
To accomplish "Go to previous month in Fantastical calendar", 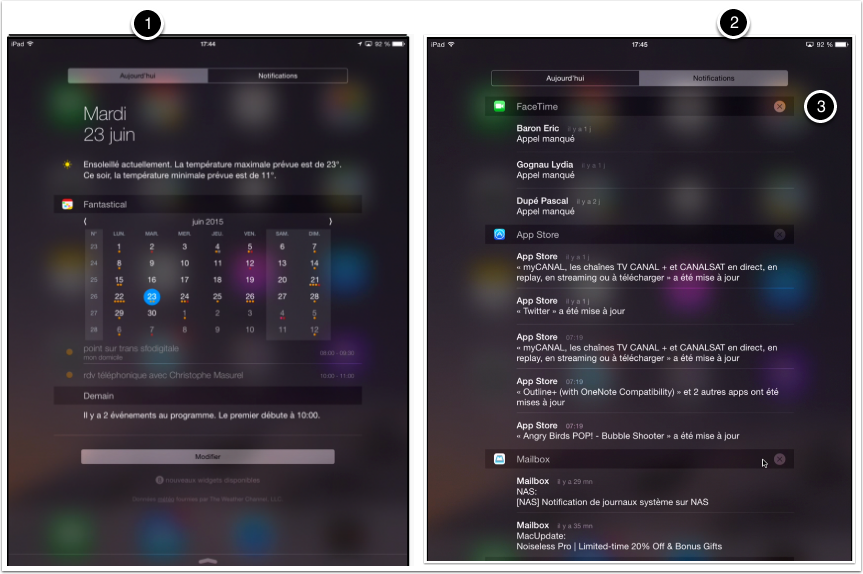I will point(85,220).
